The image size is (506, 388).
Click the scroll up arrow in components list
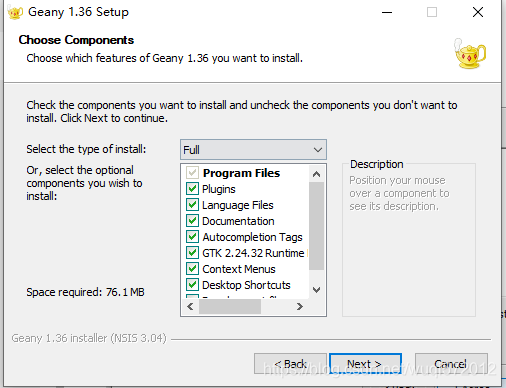pos(317,174)
